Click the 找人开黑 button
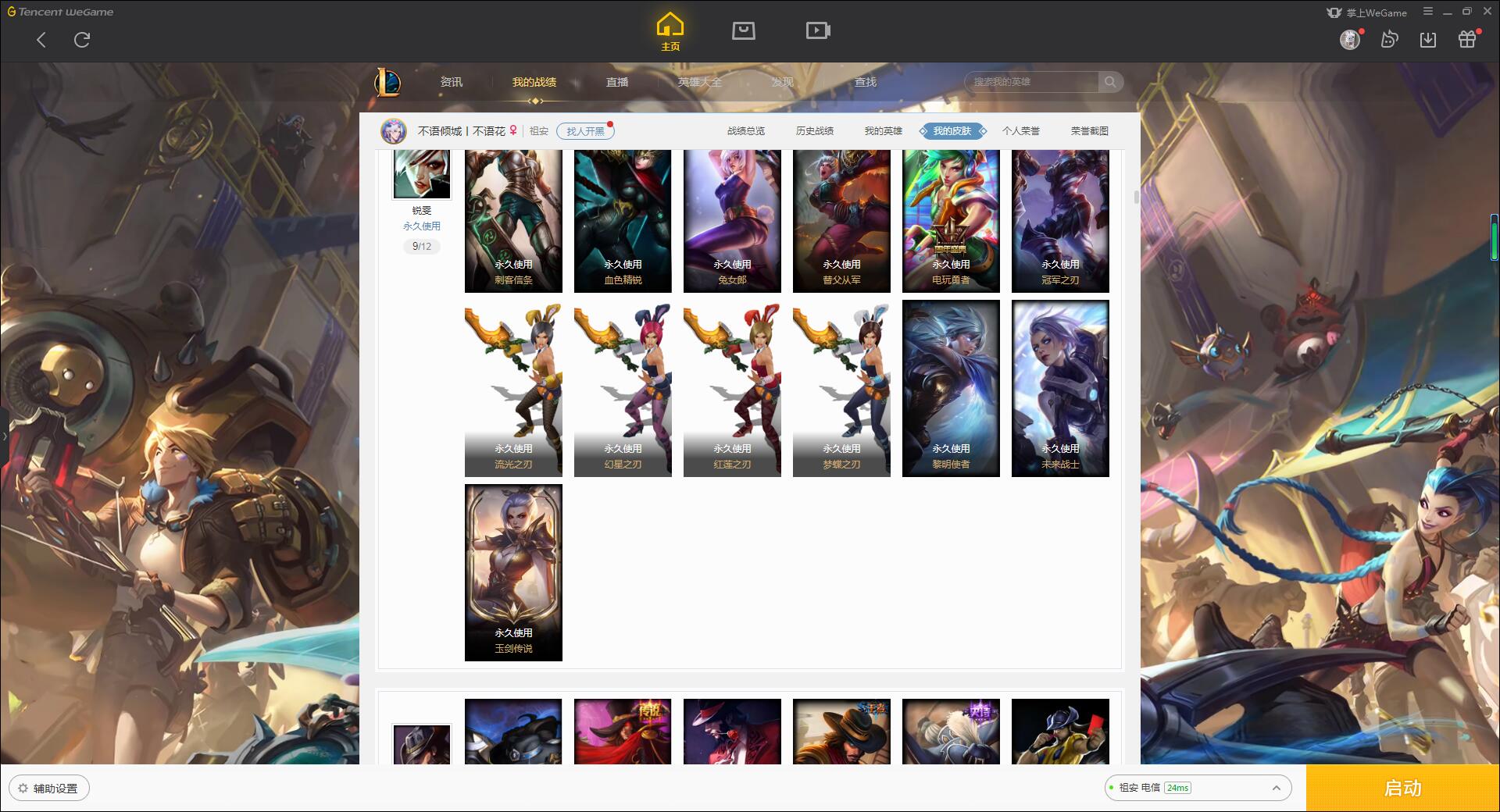This screenshot has width=1500, height=812. (x=585, y=131)
